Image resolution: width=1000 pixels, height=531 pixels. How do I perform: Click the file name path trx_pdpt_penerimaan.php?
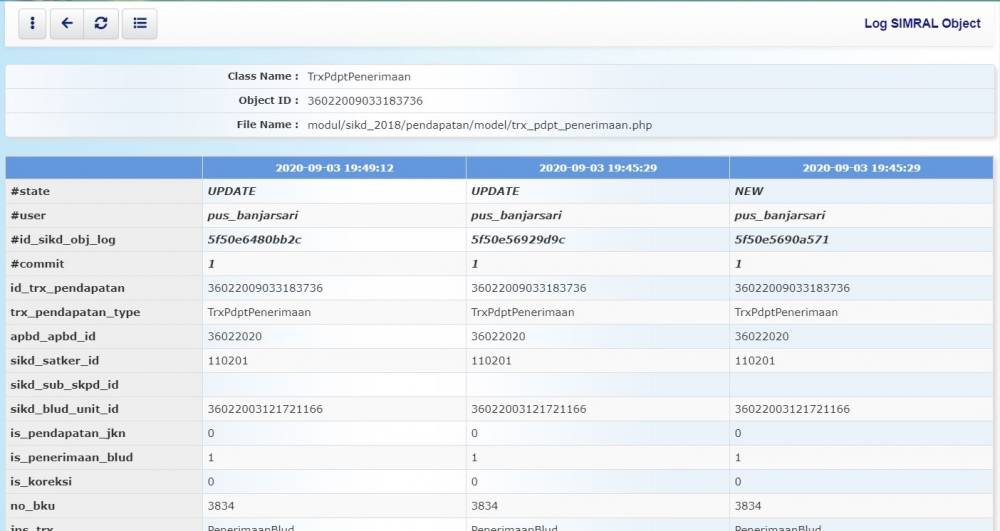tap(479, 125)
